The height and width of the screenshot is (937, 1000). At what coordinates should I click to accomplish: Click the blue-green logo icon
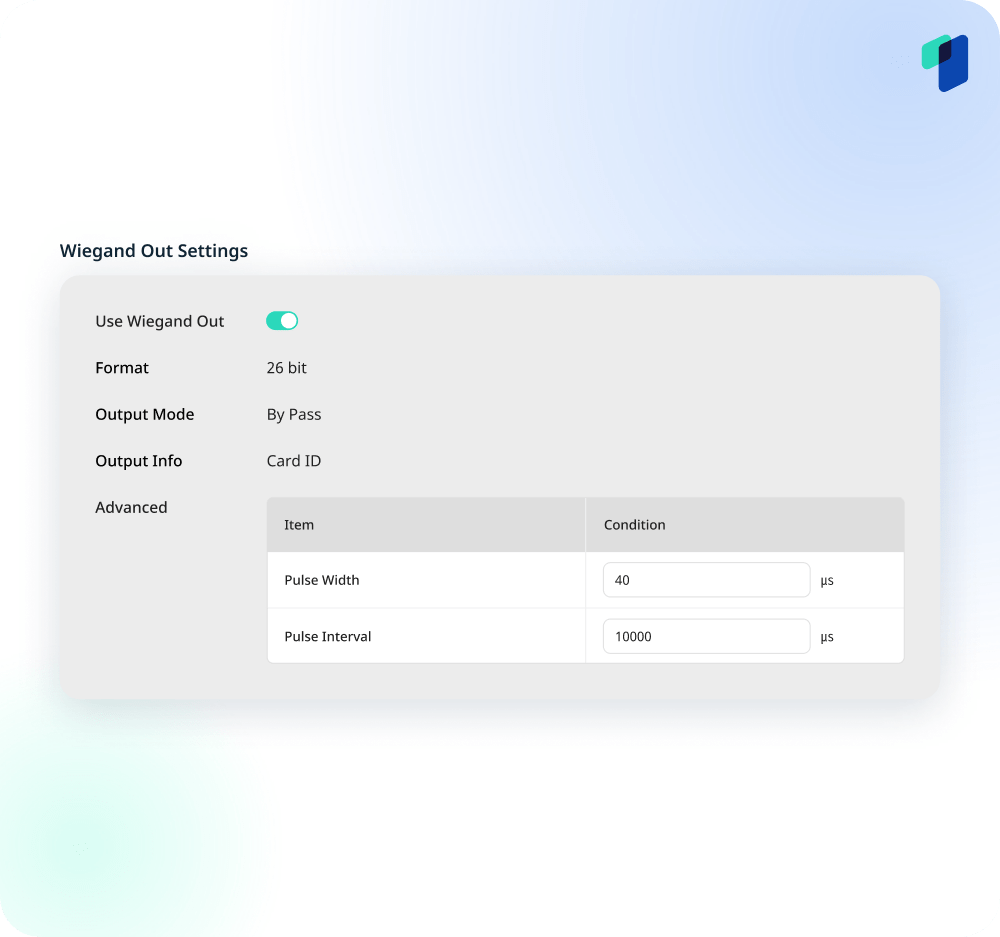[945, 63]
